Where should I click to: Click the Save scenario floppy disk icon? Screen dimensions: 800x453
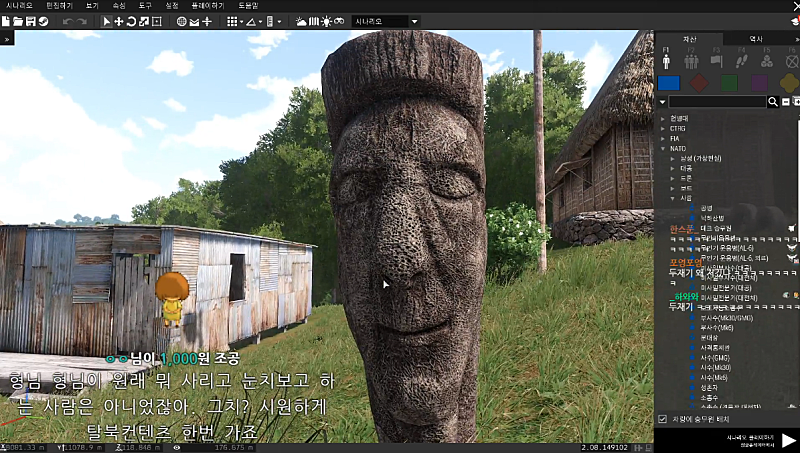pyautogui.click(x=30, y=21)
